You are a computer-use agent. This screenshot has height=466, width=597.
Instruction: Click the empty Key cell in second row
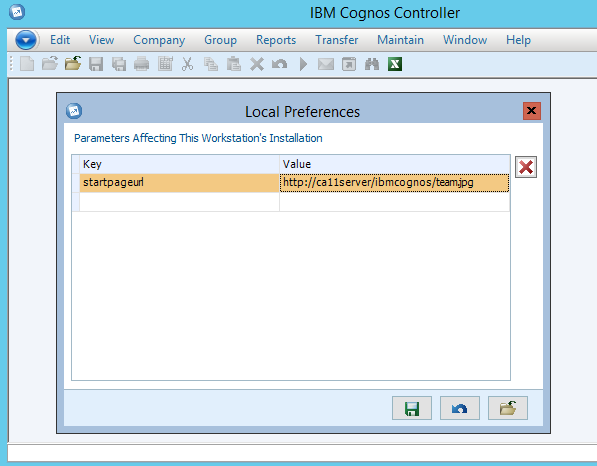(x=179, y=201)
